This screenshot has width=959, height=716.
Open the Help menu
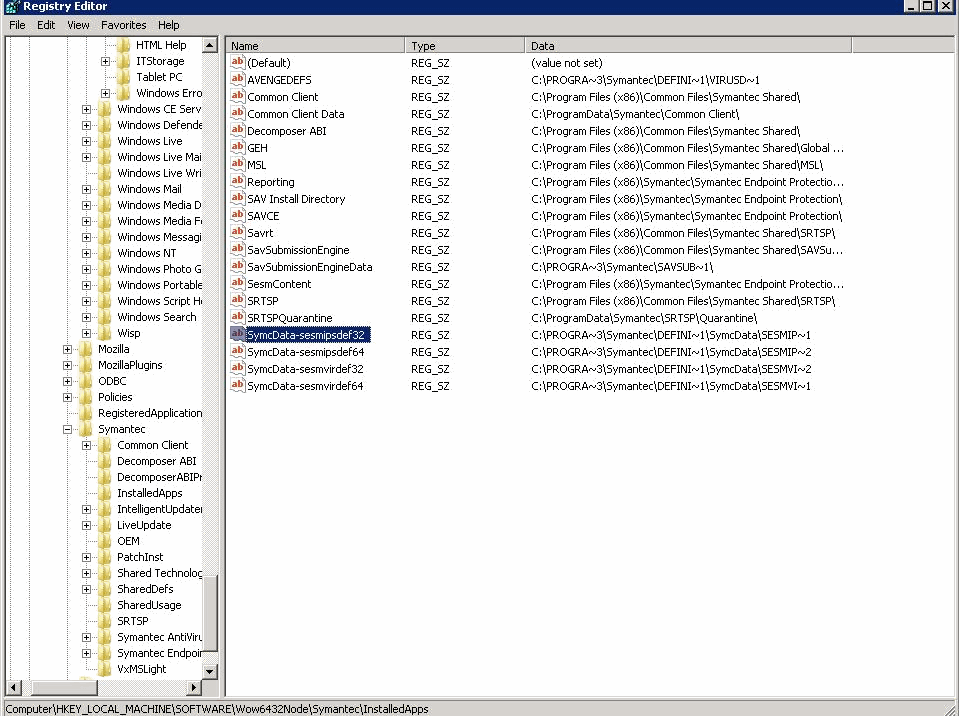[168, 25]
